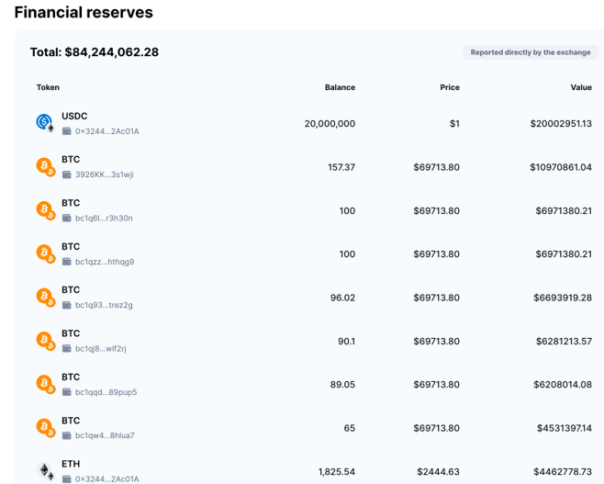Screen dimensions: 604x484
Task: Click the value $6281213.57
Action: (x=564, y=341)
